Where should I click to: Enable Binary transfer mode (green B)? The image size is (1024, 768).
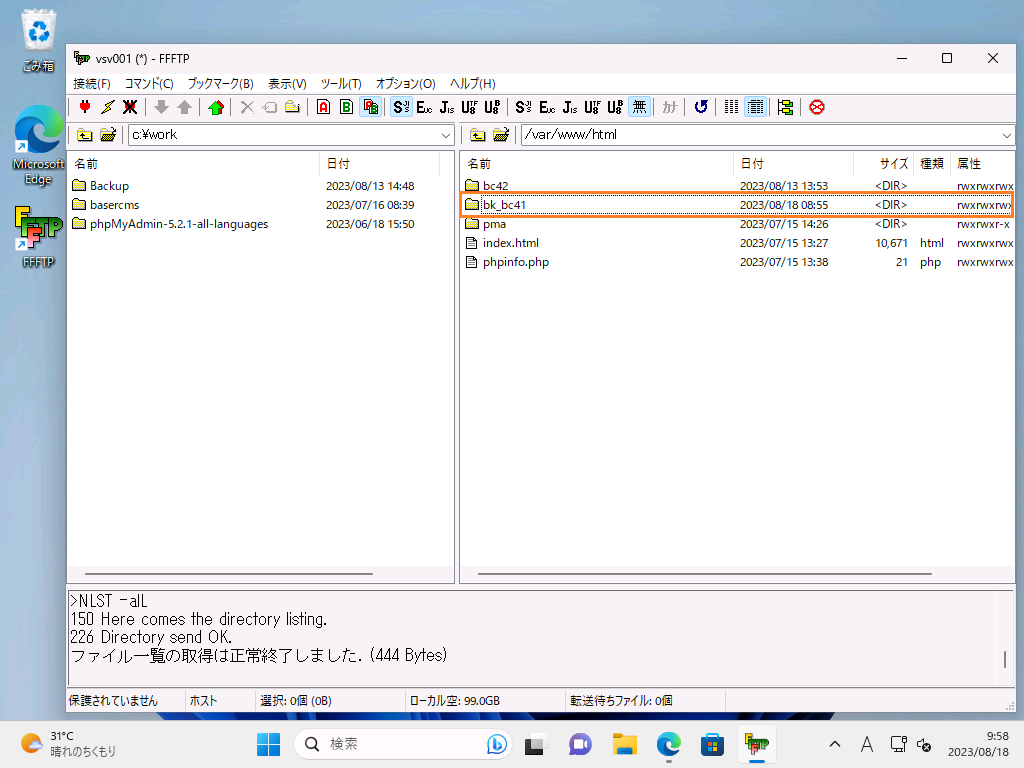346,107
